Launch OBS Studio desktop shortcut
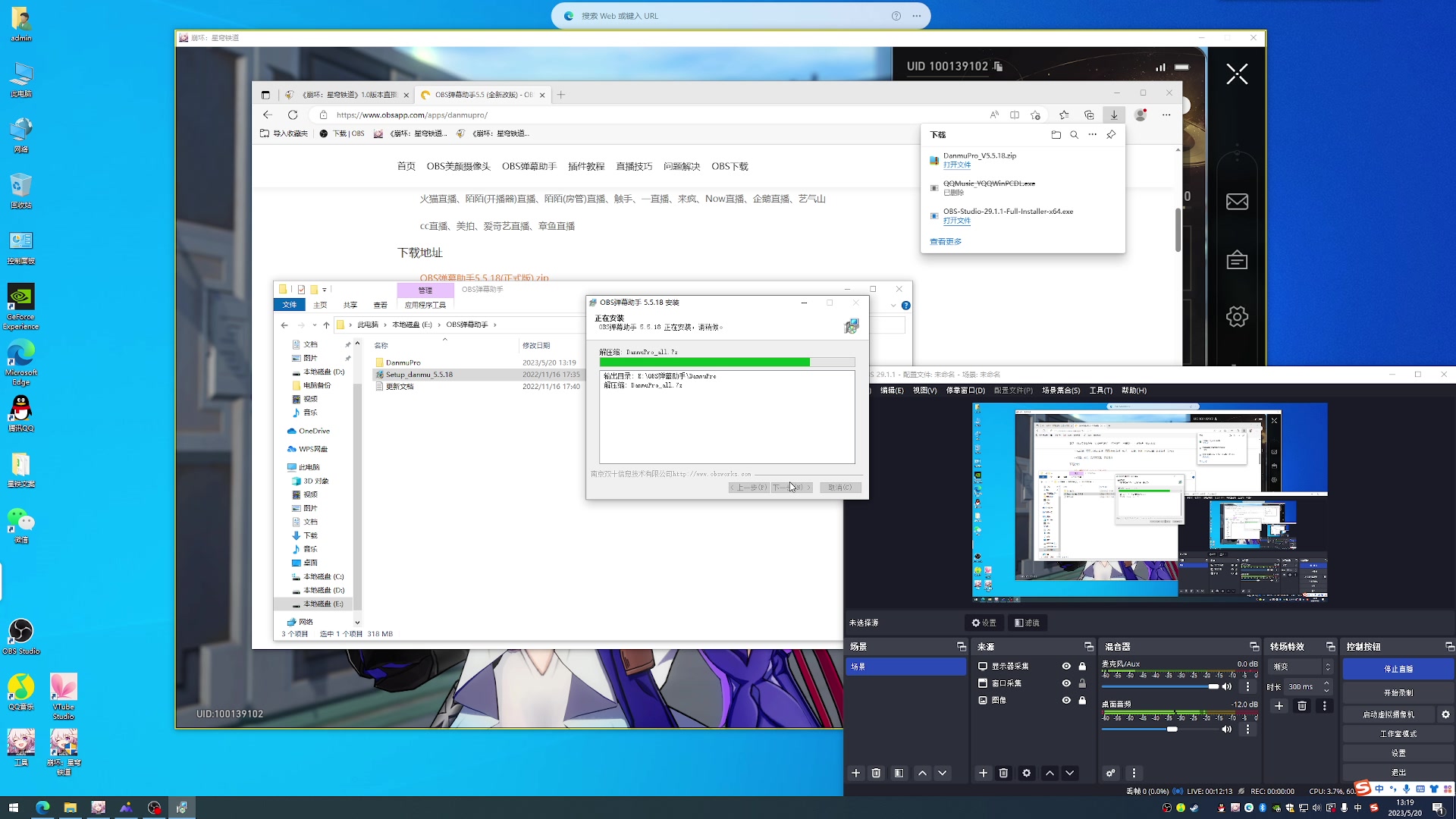This screenshot has height=819, width=1456. (x=21, y=636)
